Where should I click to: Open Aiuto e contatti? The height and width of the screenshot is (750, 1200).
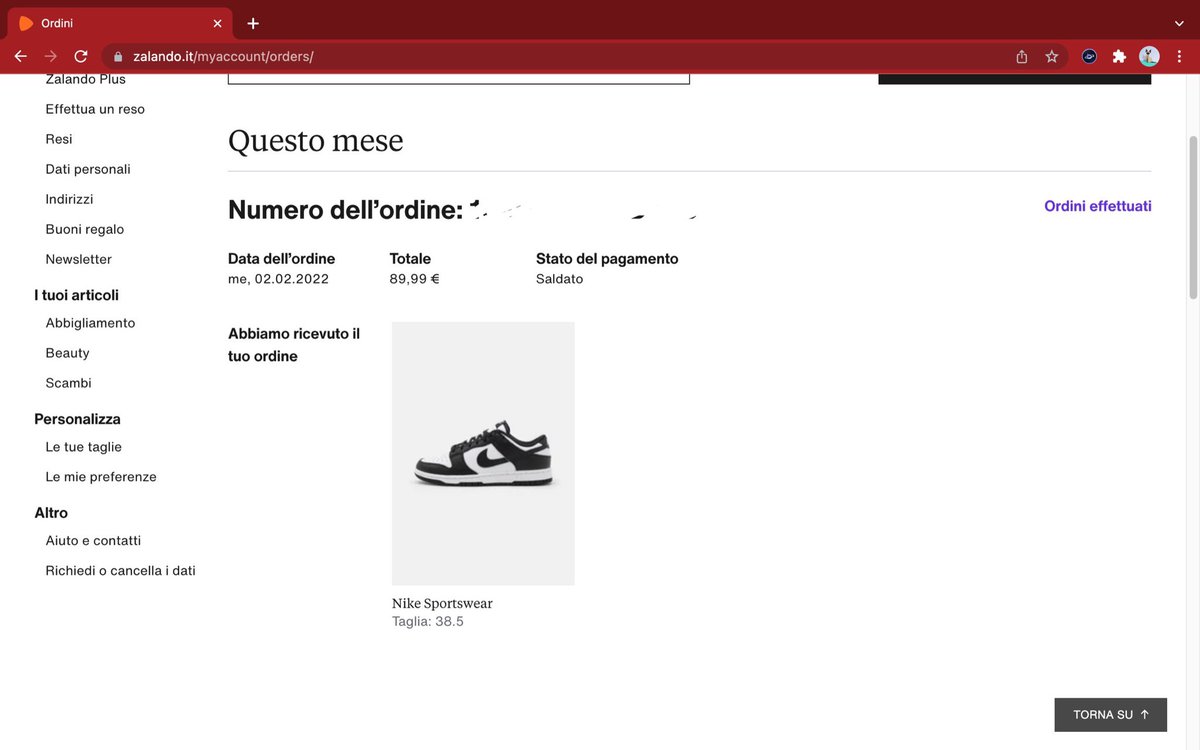pyautogui.click(x=93, y=541)
